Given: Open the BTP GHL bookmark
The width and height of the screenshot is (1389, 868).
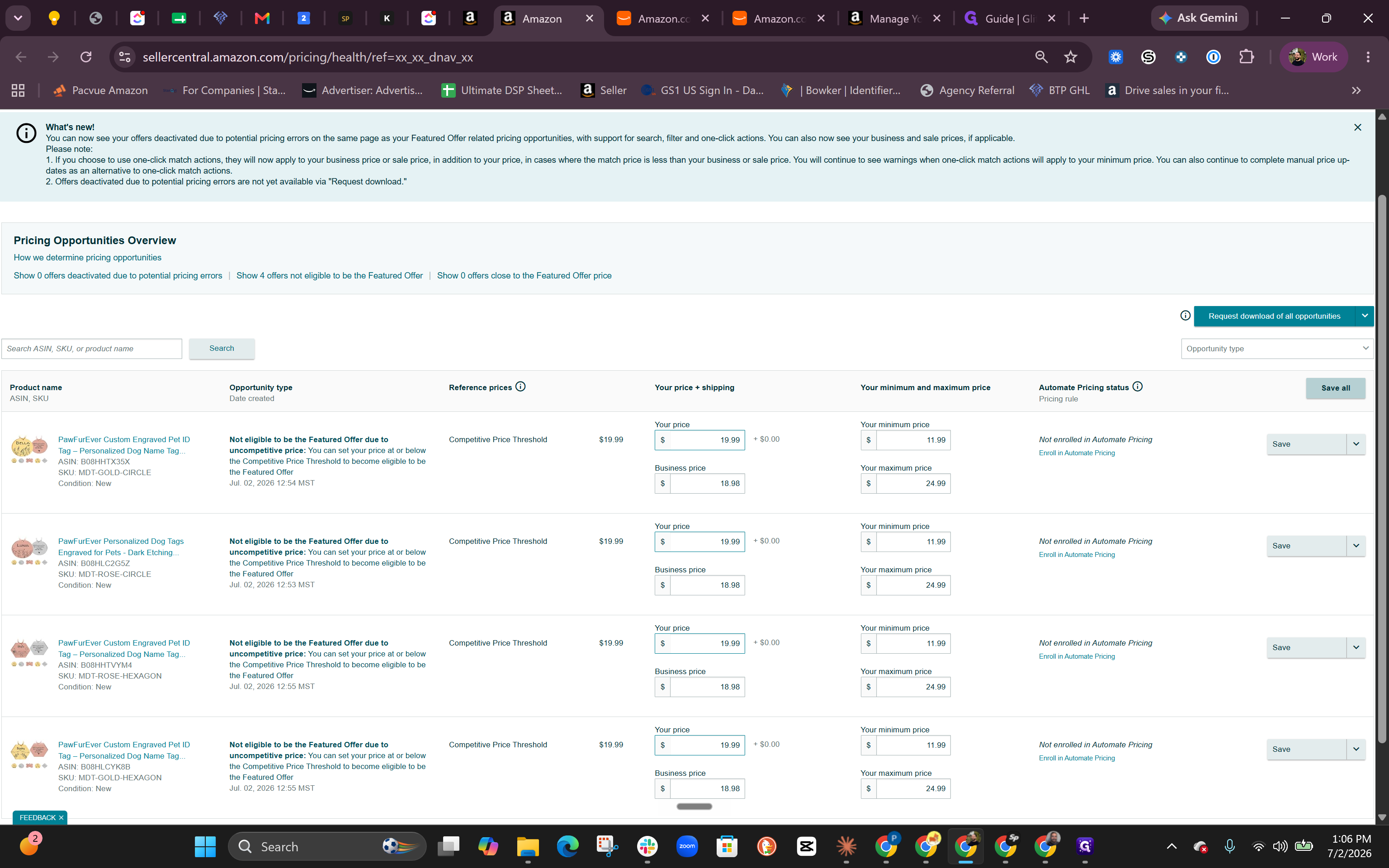Looking at the screenshot, I should click(1059, 90).
